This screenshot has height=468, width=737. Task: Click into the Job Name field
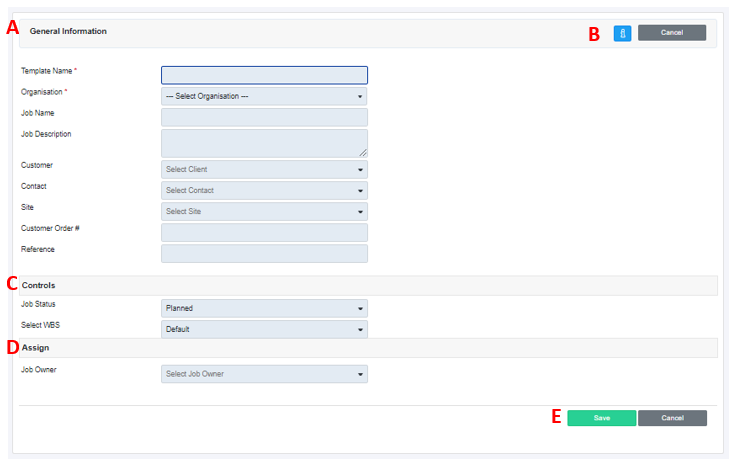[264, 117]
